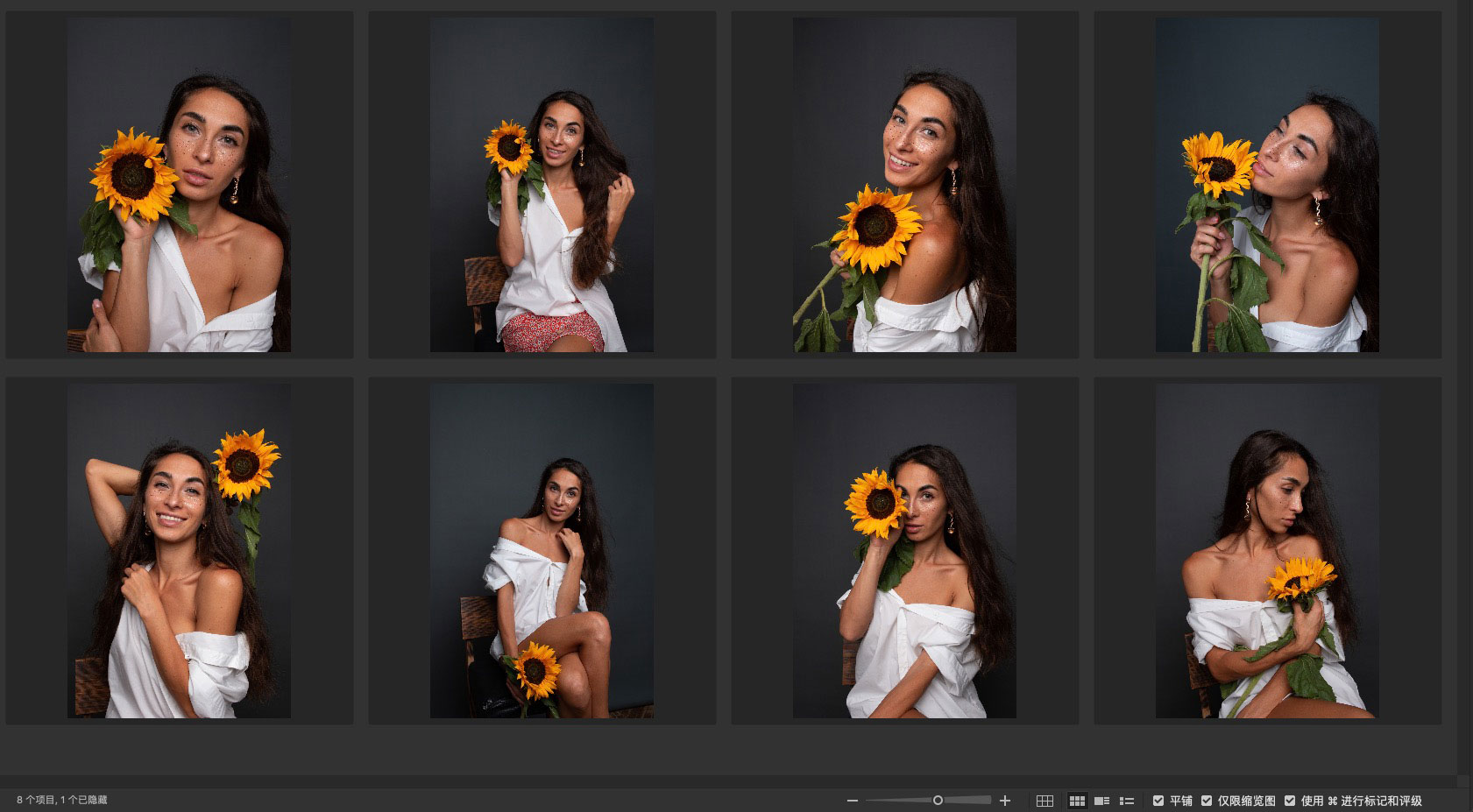Select photo looking down hugging sunflower

click(1266, 551)
